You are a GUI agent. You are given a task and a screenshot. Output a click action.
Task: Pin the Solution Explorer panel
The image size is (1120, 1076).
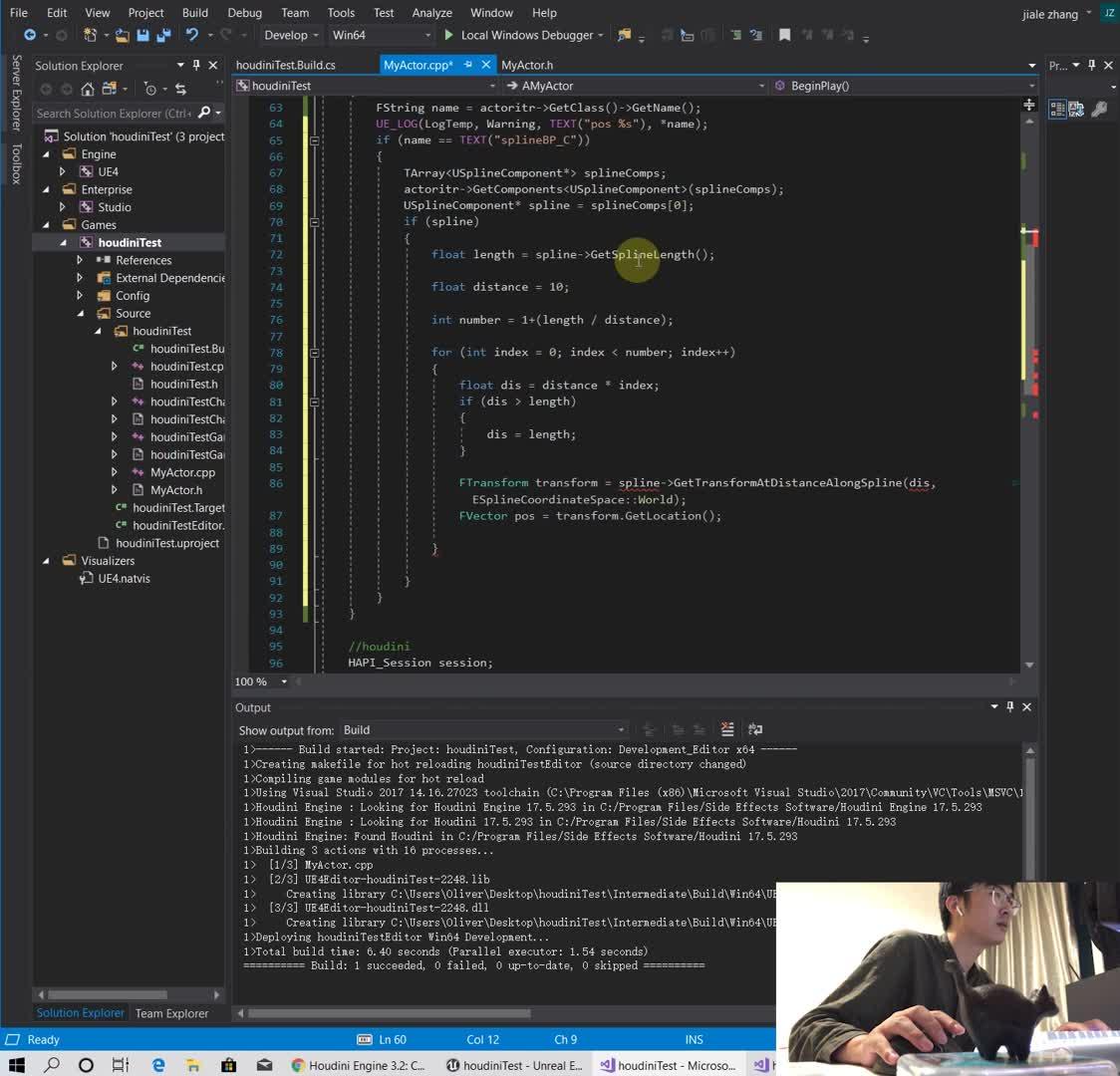196,65
